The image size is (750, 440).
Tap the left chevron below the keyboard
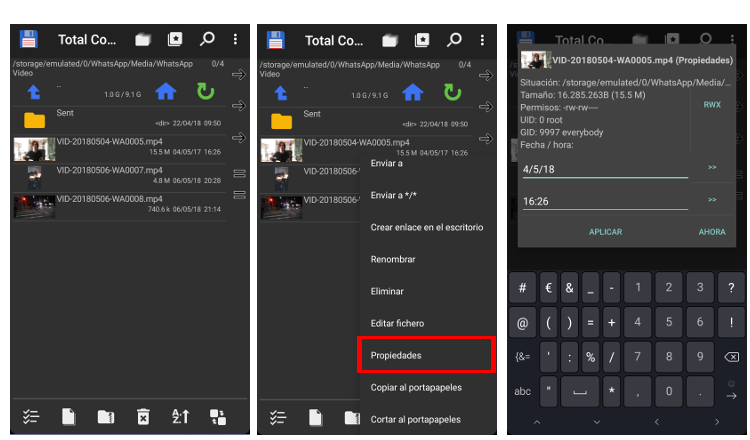657,422
